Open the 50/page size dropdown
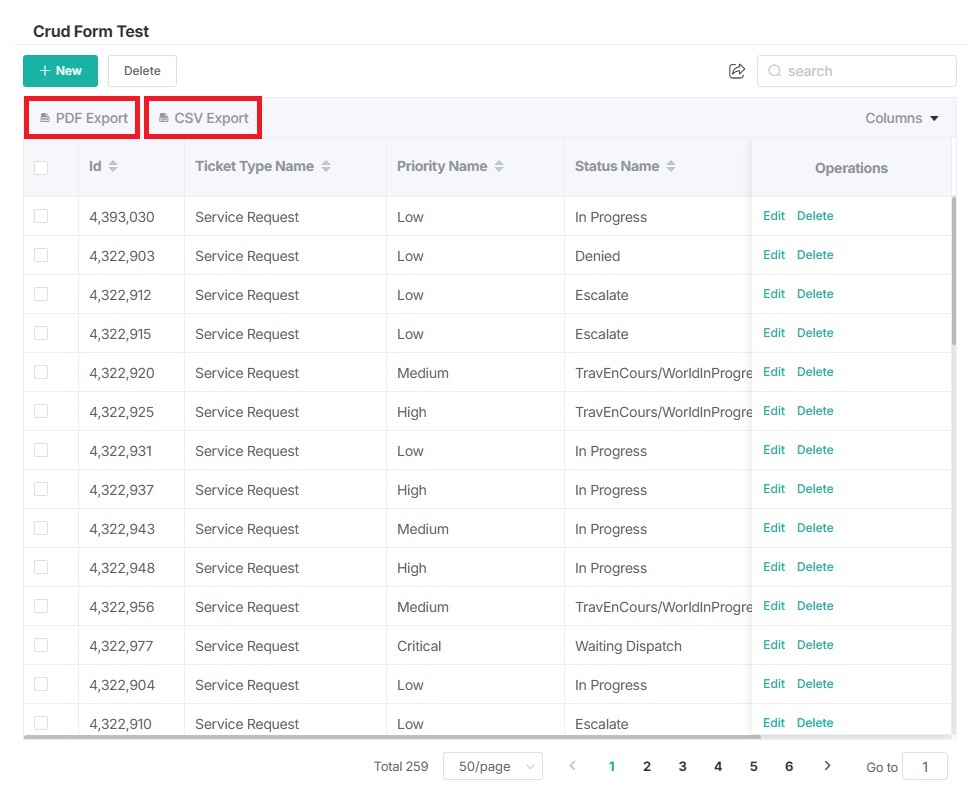 click(492, 767)
